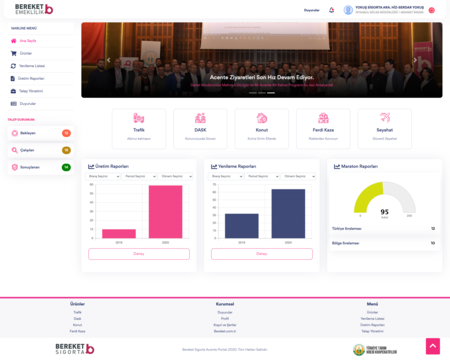Viewport: 450px width, 362px height.
Task: Click the chart icon beside Üretim Raporları
Action: pos(91,166)
